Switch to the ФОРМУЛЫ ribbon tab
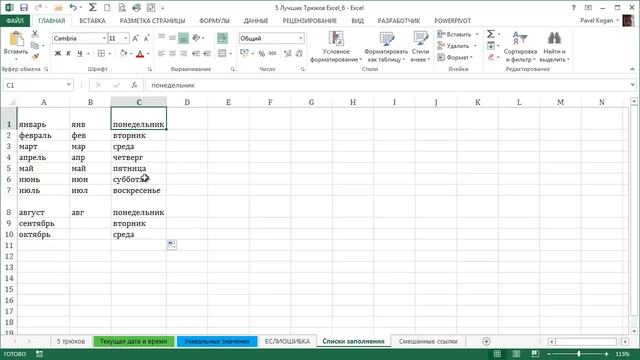Screen dimensions: 640x360 (214, 20)
